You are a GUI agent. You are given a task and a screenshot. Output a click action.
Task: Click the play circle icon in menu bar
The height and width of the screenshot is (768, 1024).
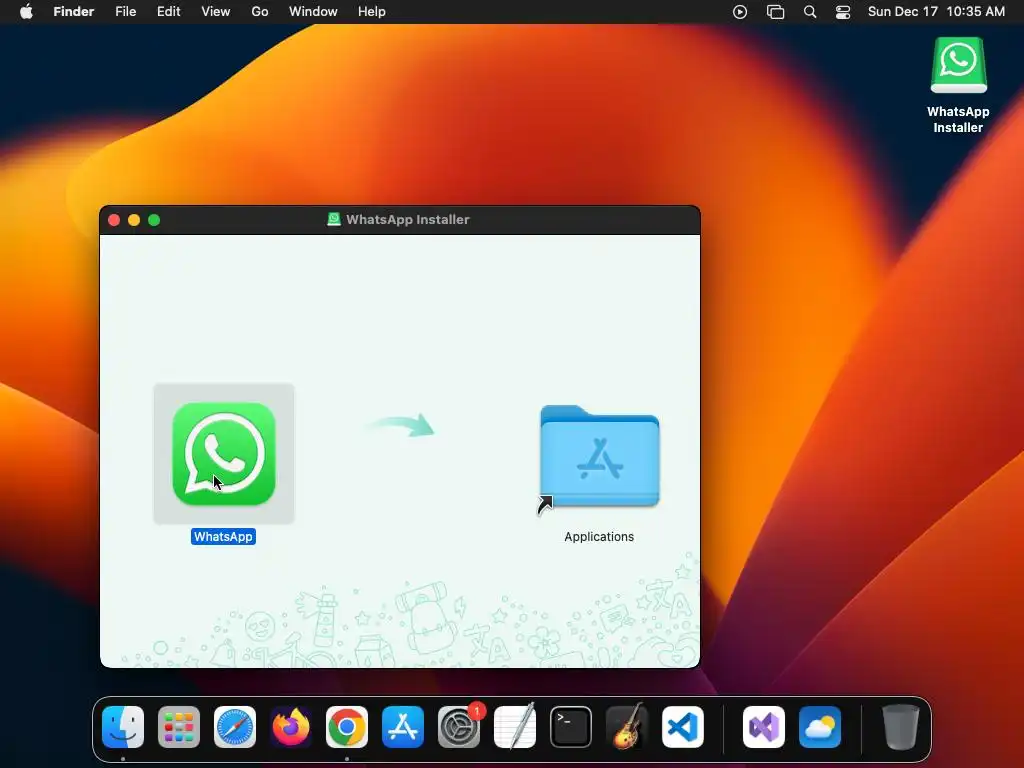(x=740, y=12)
